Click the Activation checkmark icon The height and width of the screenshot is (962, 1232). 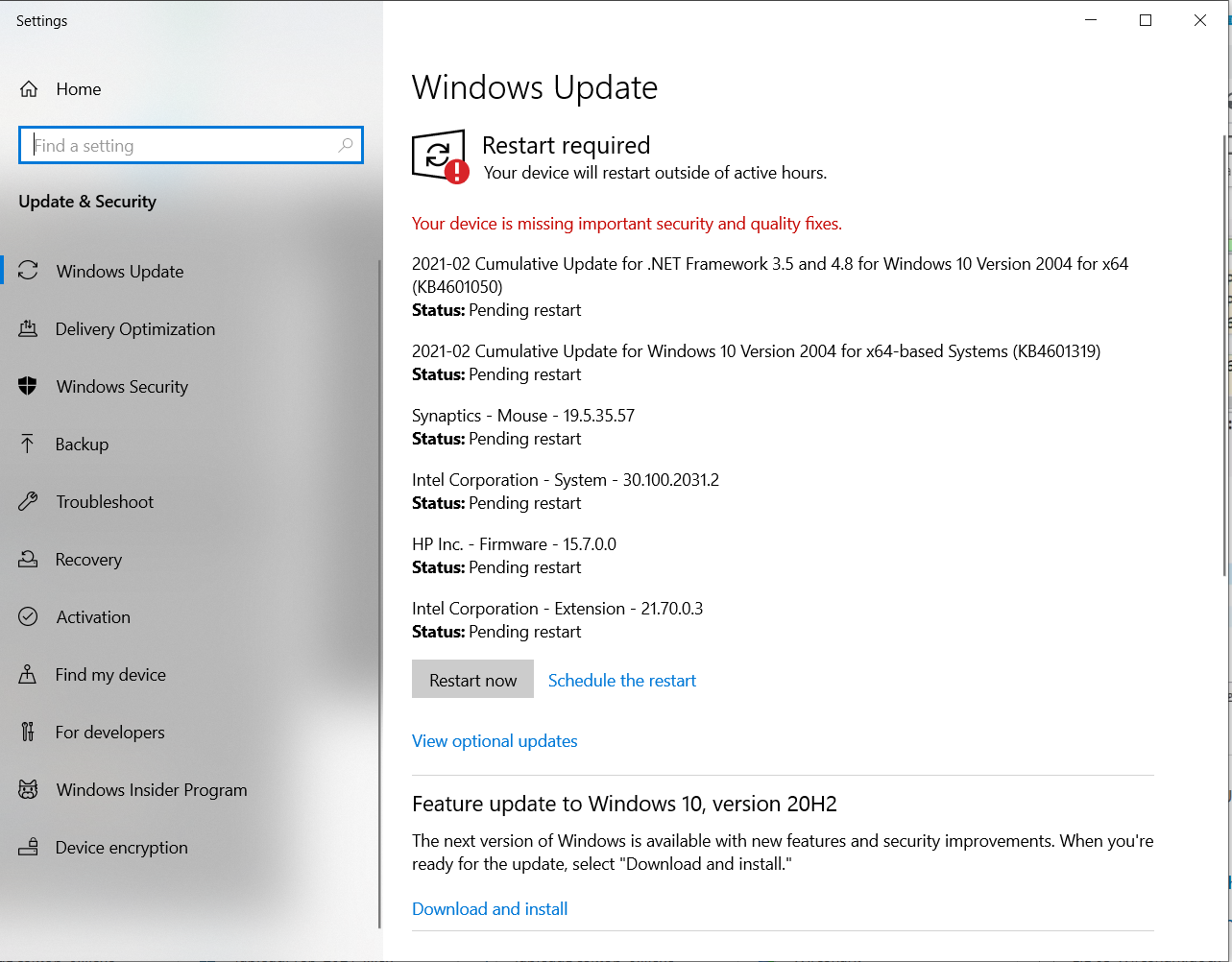(x=28, y=616)
